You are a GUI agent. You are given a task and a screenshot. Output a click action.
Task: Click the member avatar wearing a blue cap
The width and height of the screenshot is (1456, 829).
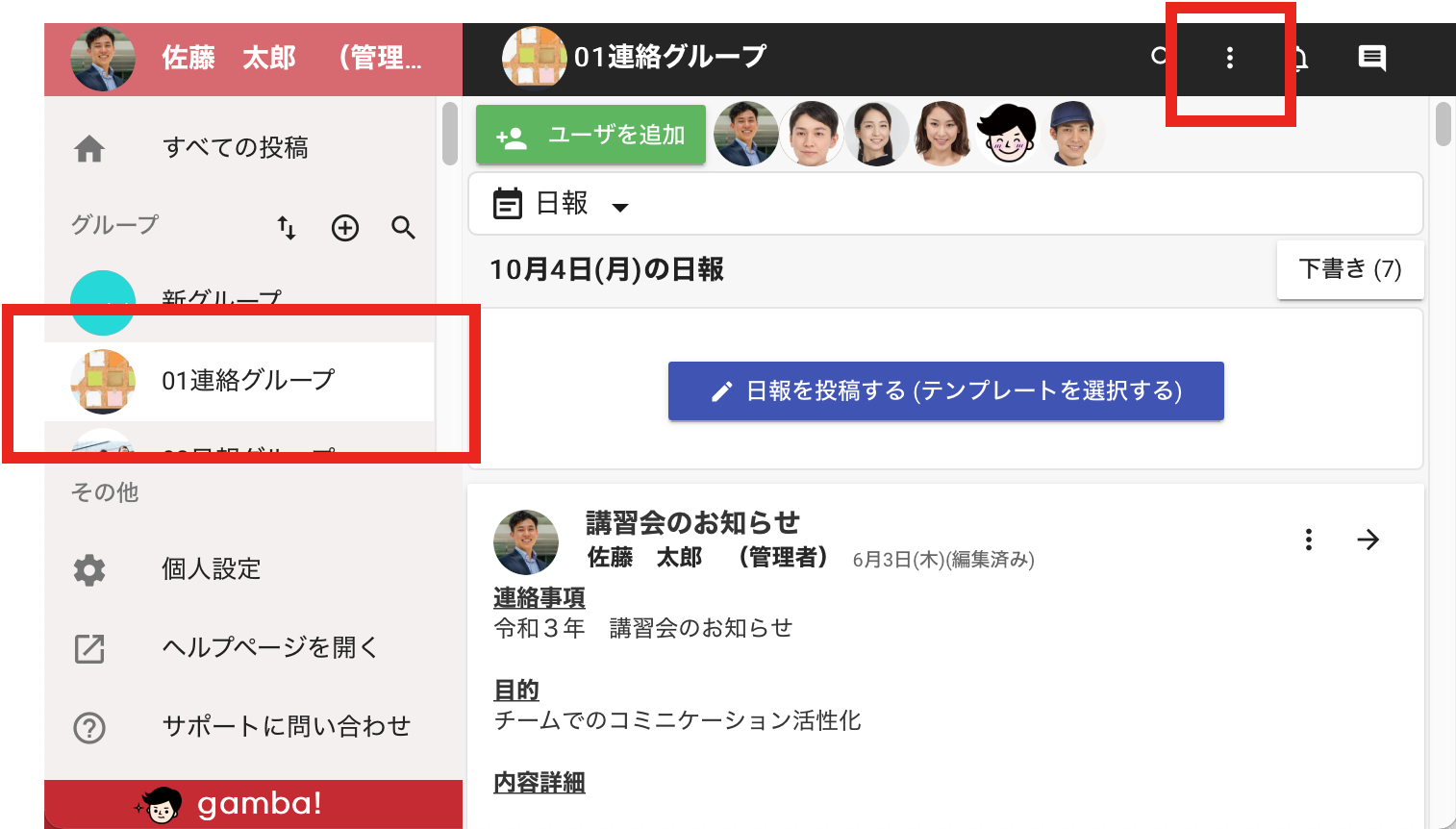tap(1072, 134)
